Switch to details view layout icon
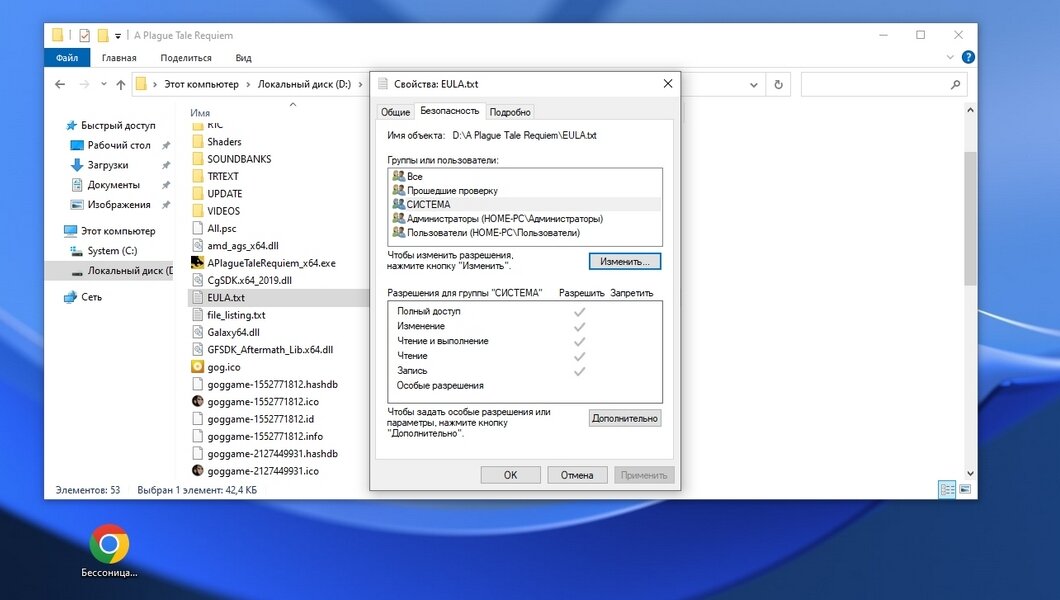Image resolution: width=1060 pixels, height=600 pixels. tap(947, 489)
